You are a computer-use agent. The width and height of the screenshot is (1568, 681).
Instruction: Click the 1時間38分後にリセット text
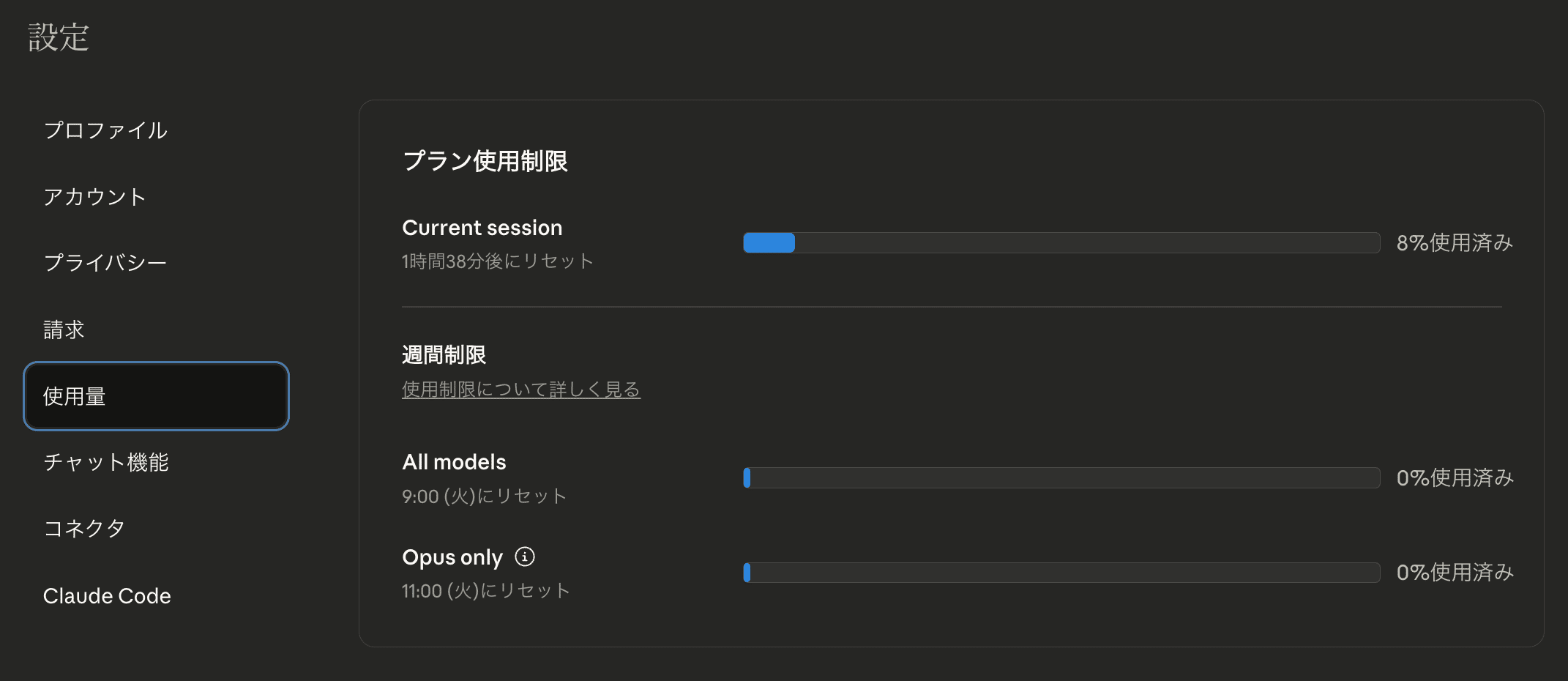point(497,261)
